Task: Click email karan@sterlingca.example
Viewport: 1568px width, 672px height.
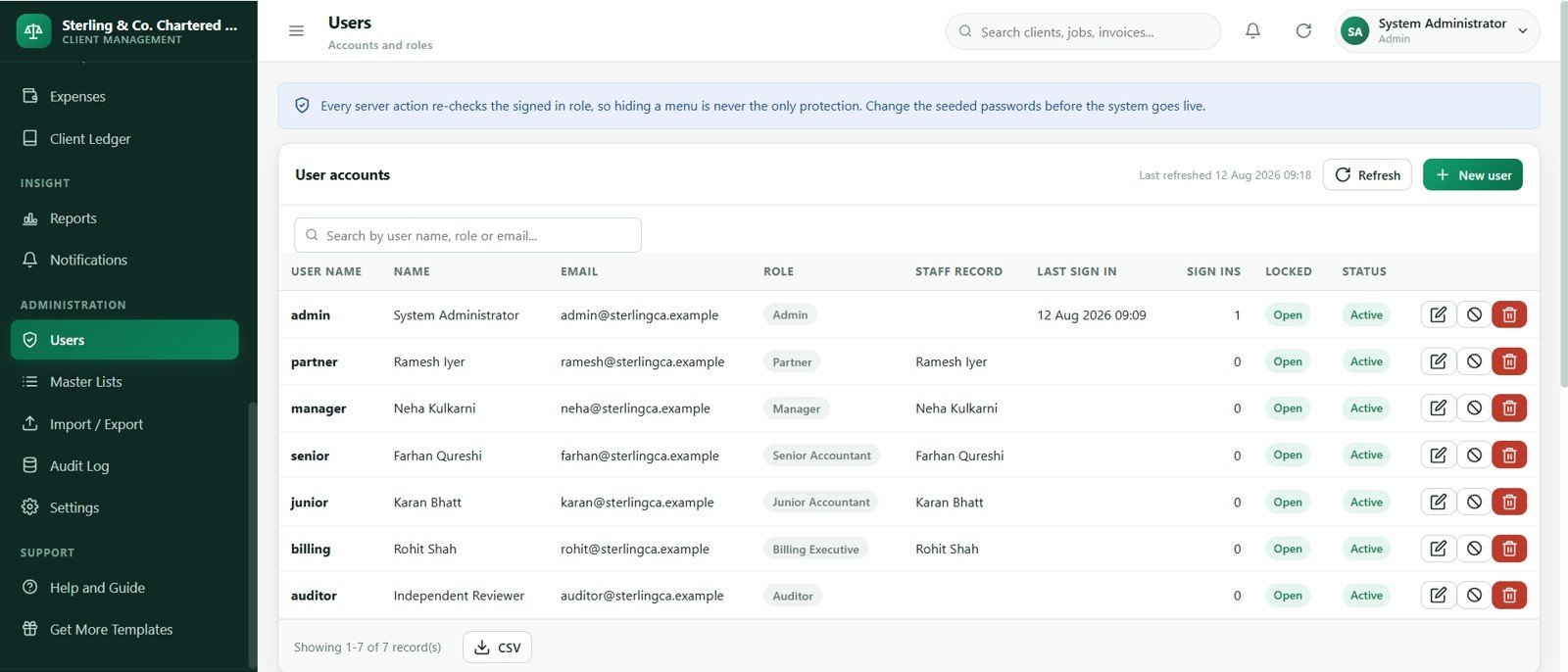Action: 637,503
